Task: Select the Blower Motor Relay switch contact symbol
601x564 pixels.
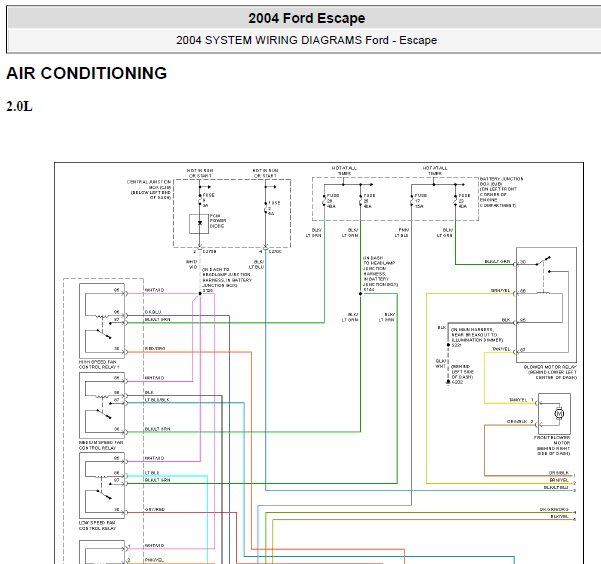Action: point(544,261)
